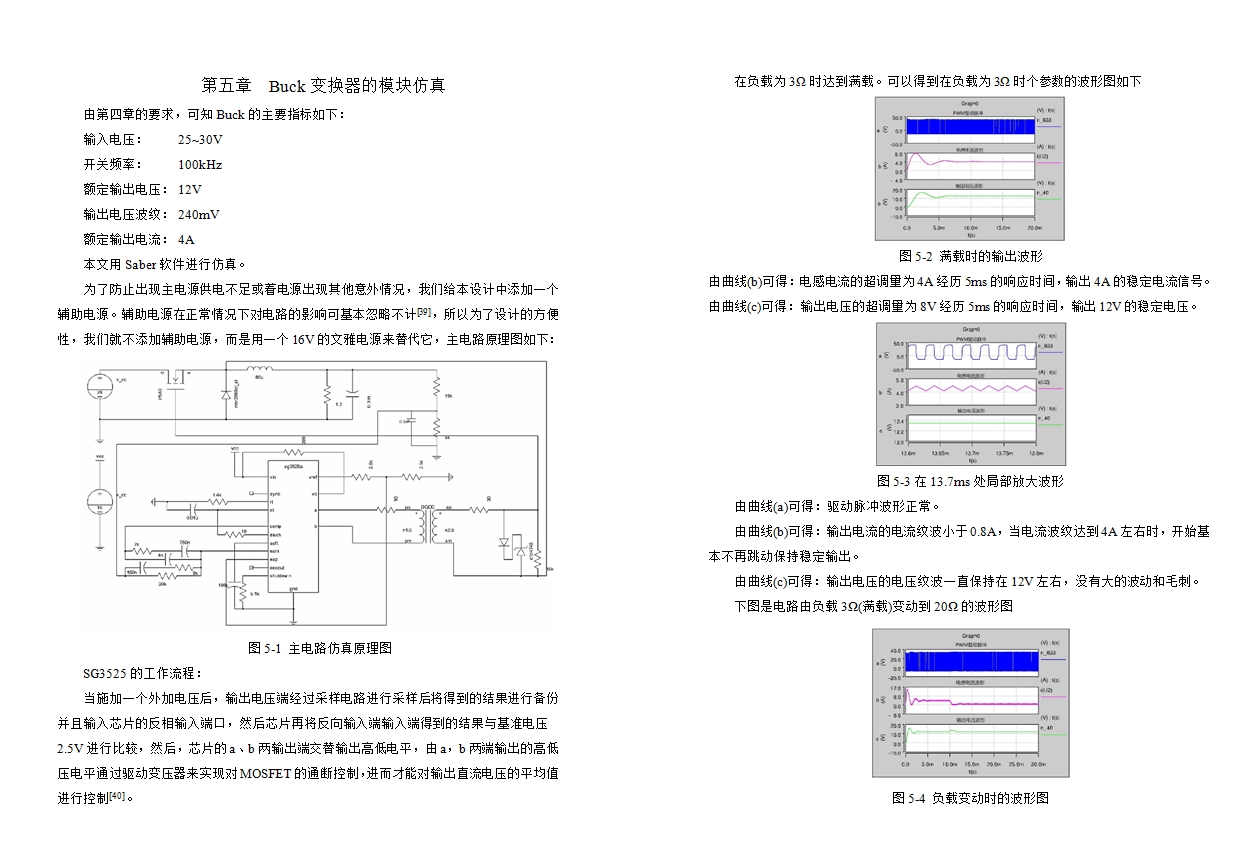Click the 开关频率 100kHz specification line
Viewport: 1246px width, 863px height.
point(153,164)
